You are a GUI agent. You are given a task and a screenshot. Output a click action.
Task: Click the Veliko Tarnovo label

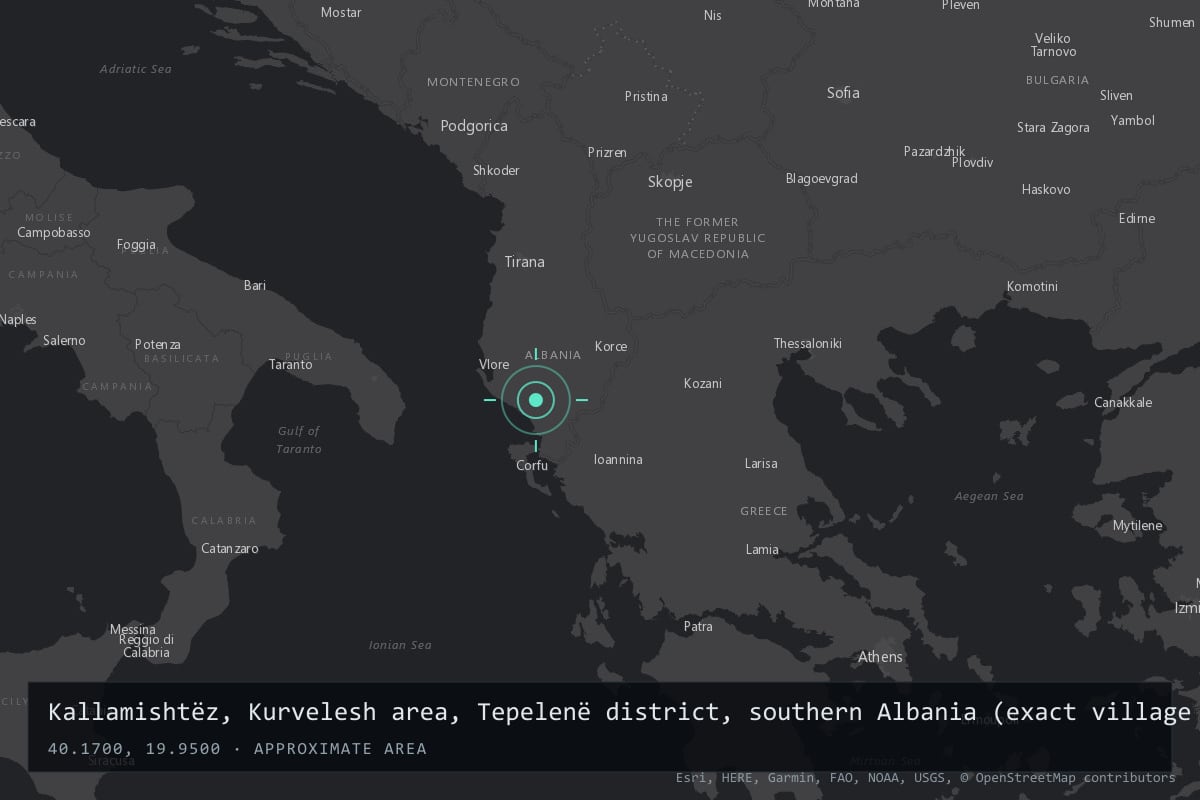point(1054,45)
